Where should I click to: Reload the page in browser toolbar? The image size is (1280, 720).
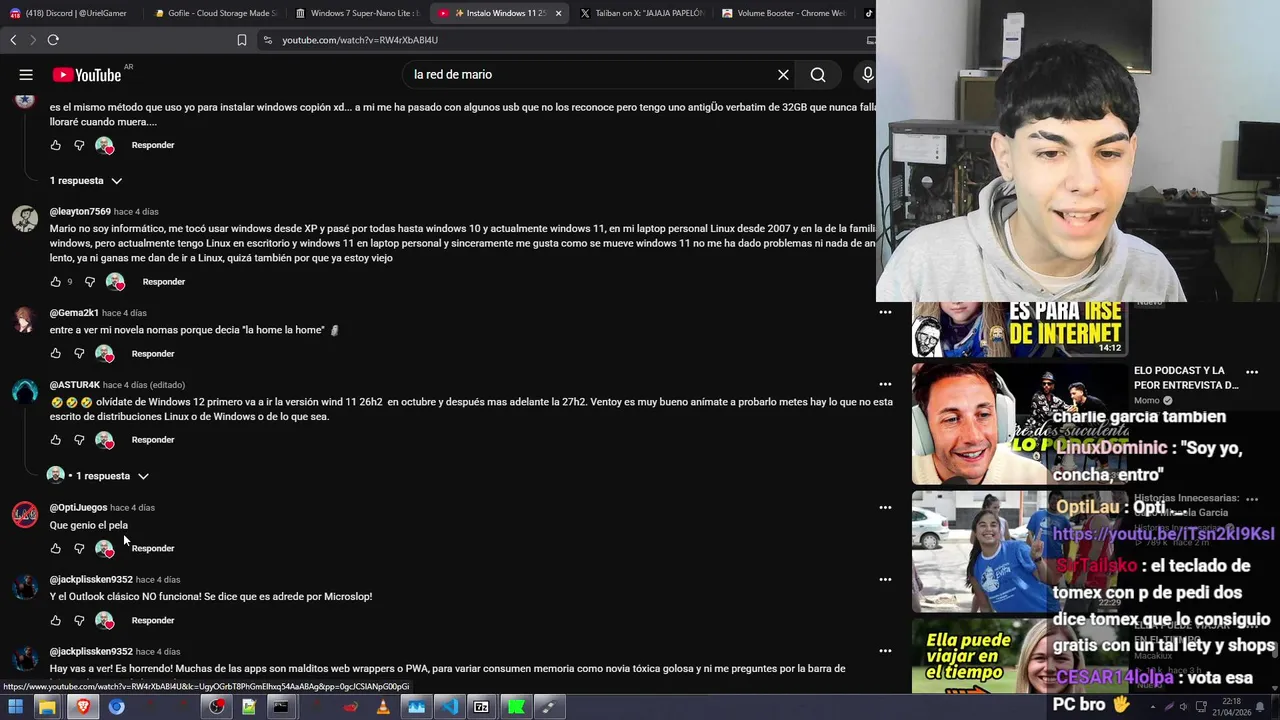(53, 40)
